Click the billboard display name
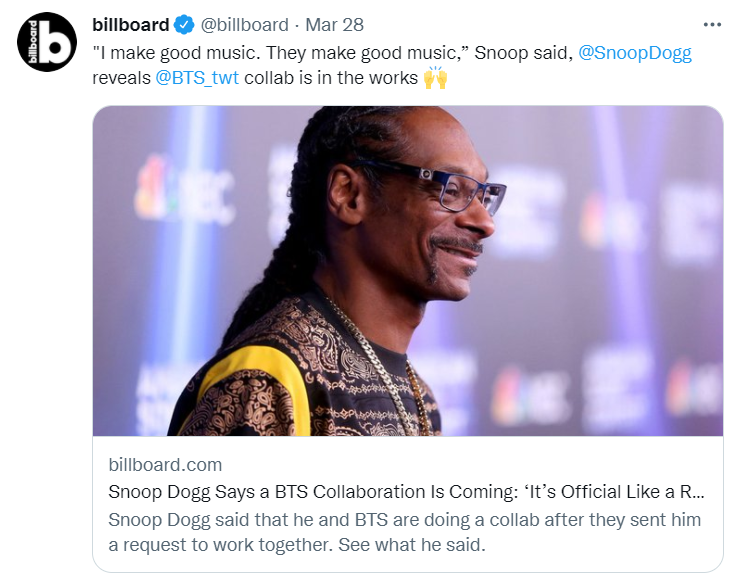This screenshot has height=573, width=745. point(131,25)
